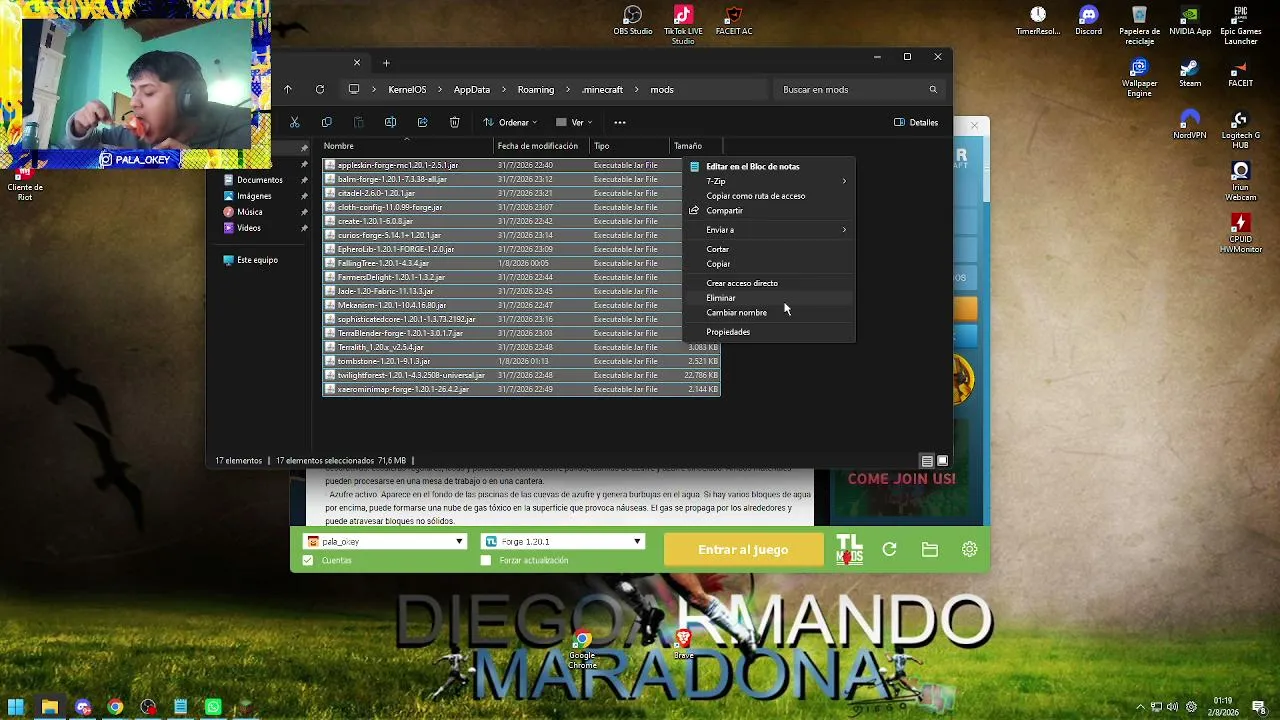
Task: Open the Windows Start menu
Action: click(16, 707)
